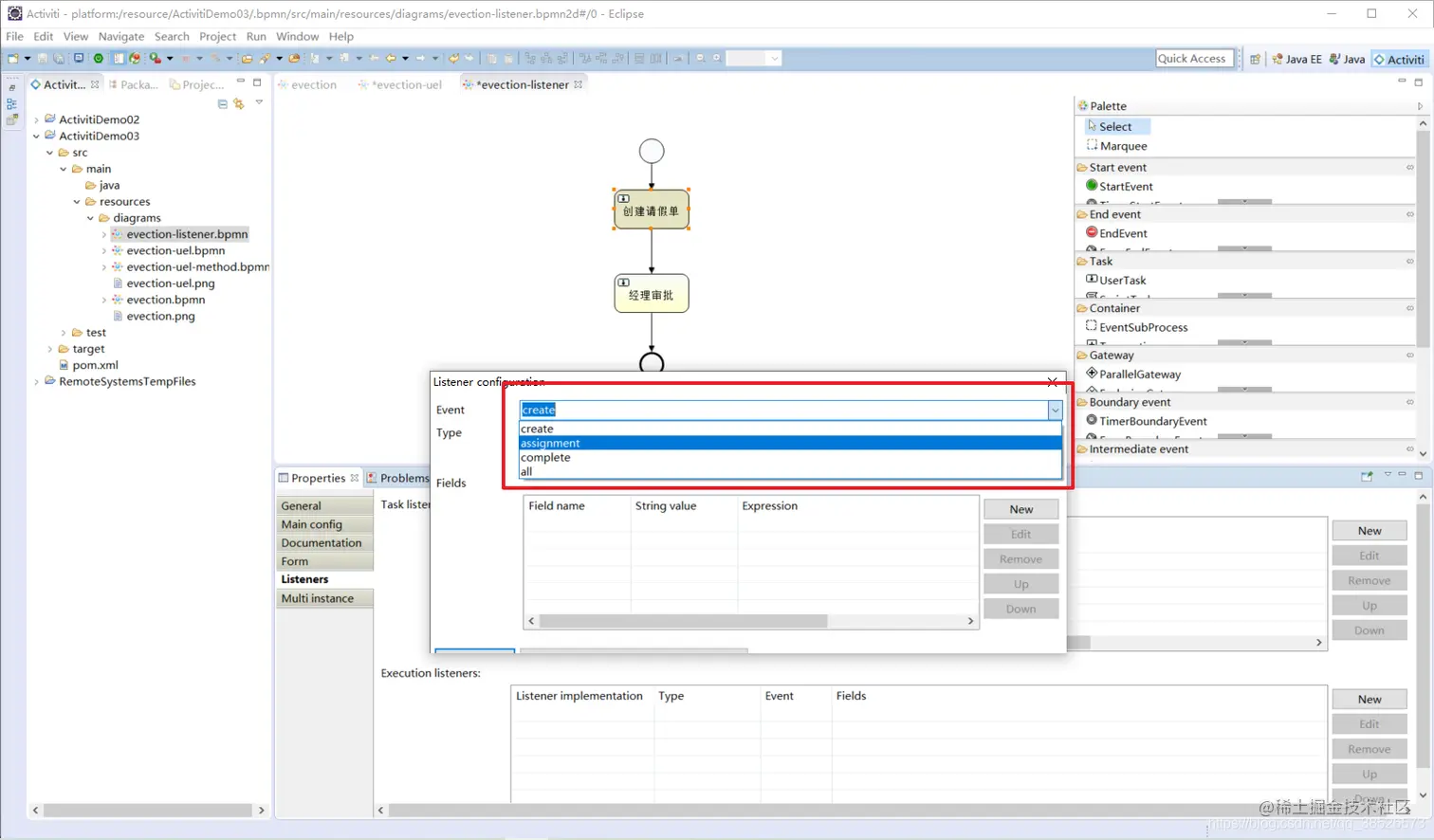1434x840 pixels.
Task: Collapse the ActivitiDemo03 project tree
Action: 37,136
